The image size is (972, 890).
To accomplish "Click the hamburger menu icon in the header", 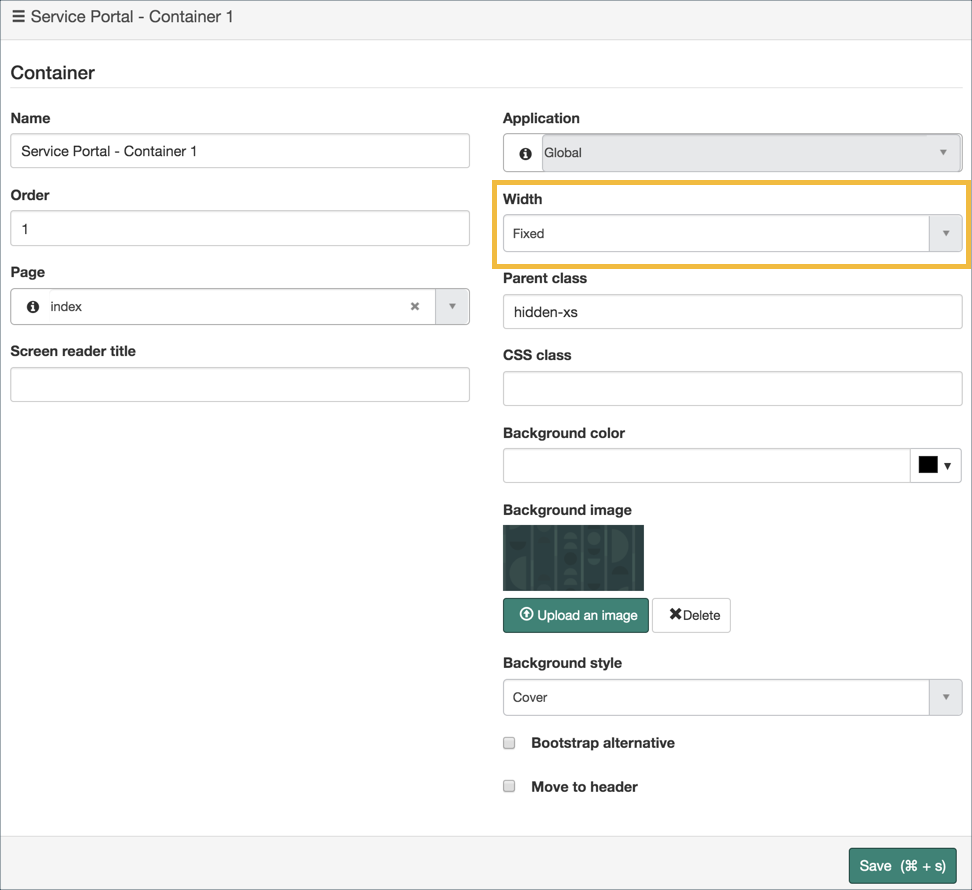I will coord(20,17).
